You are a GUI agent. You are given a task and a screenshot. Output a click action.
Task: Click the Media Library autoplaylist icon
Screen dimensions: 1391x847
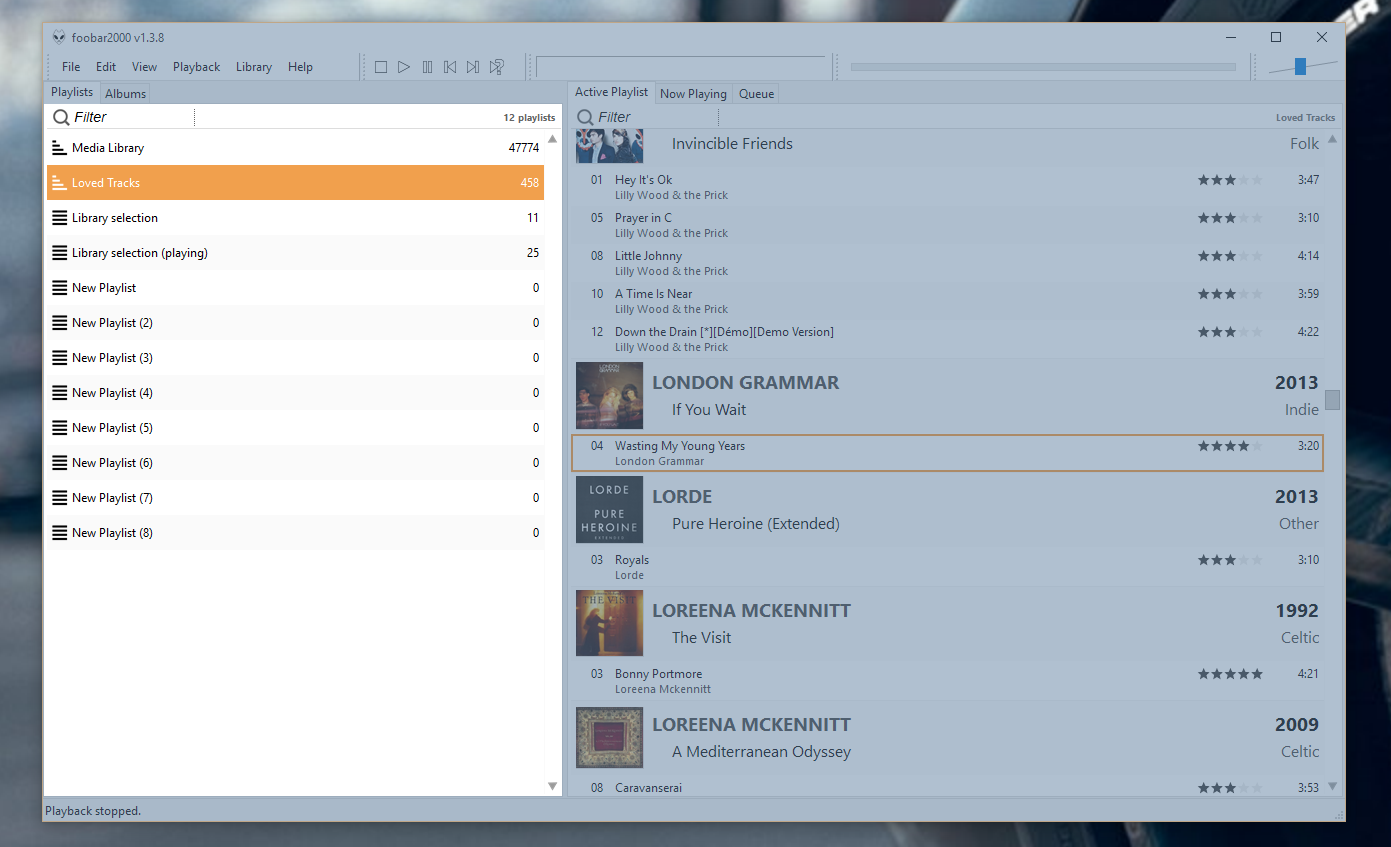59,148
